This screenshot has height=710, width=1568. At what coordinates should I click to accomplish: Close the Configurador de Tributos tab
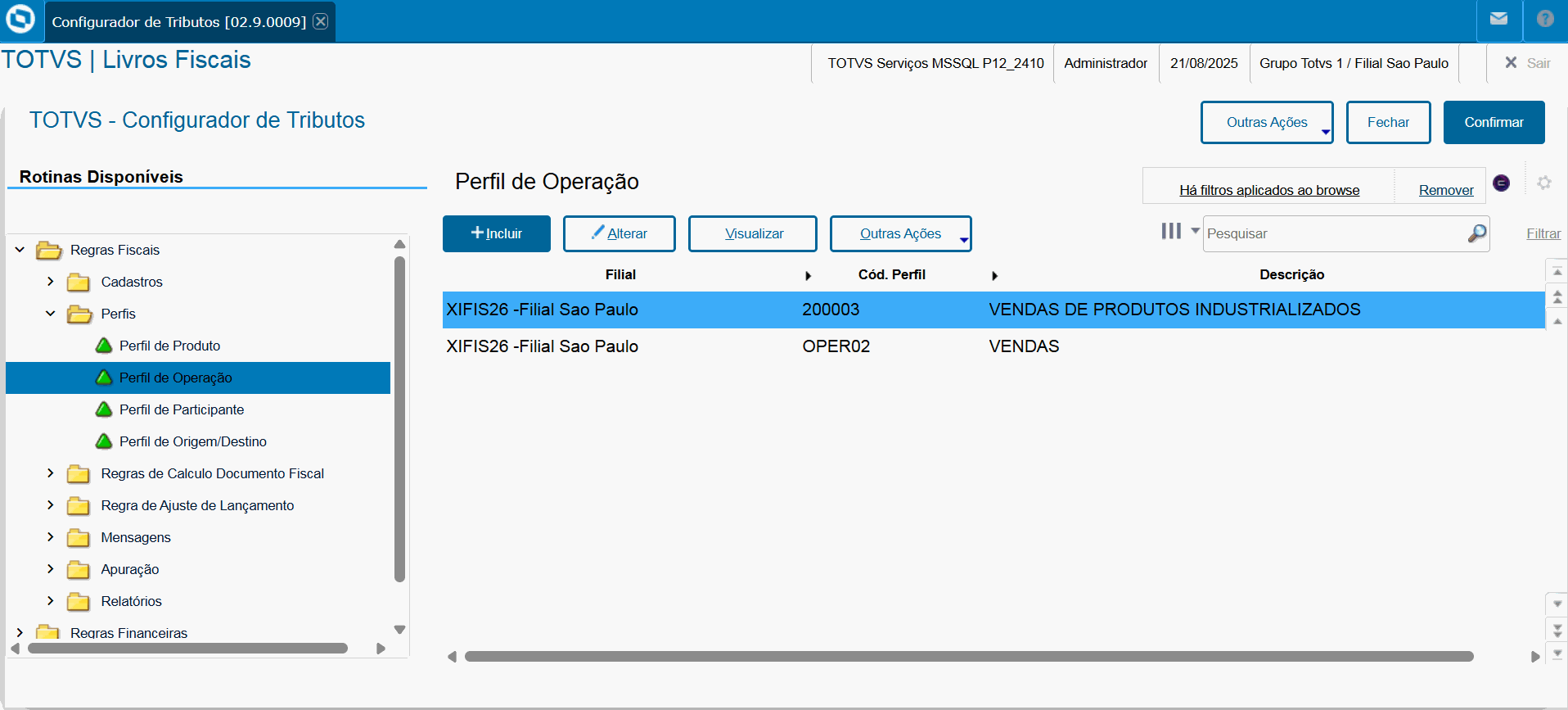(x=321, y=21)
